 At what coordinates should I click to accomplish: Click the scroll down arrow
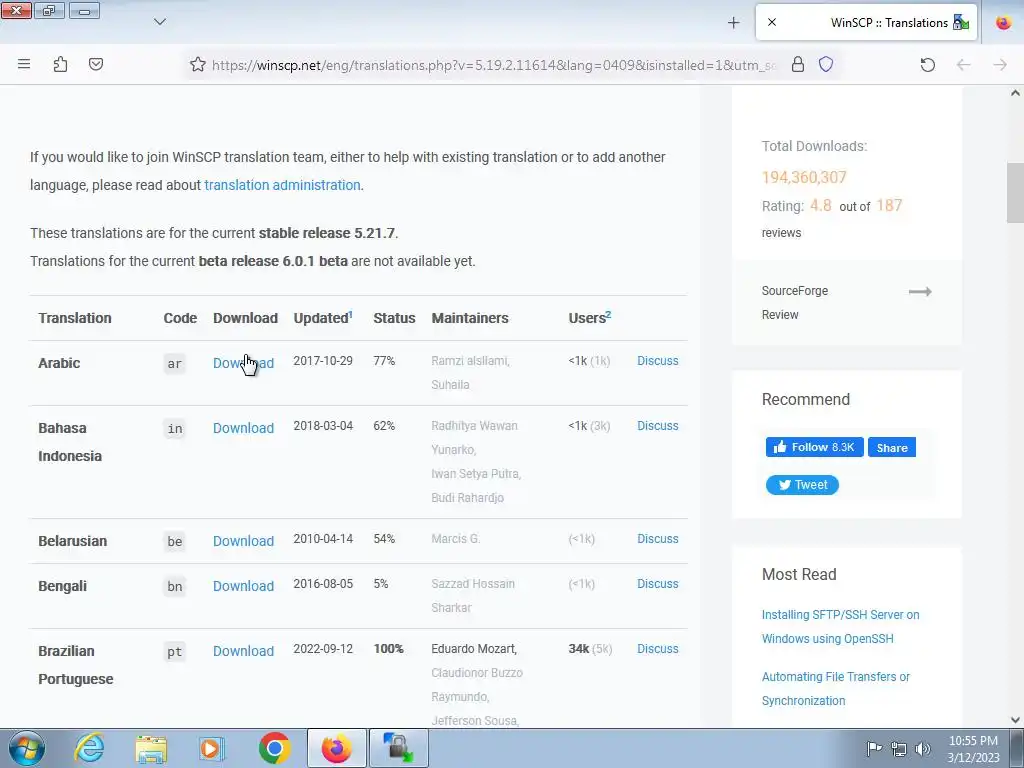[x=1015, y=720]
